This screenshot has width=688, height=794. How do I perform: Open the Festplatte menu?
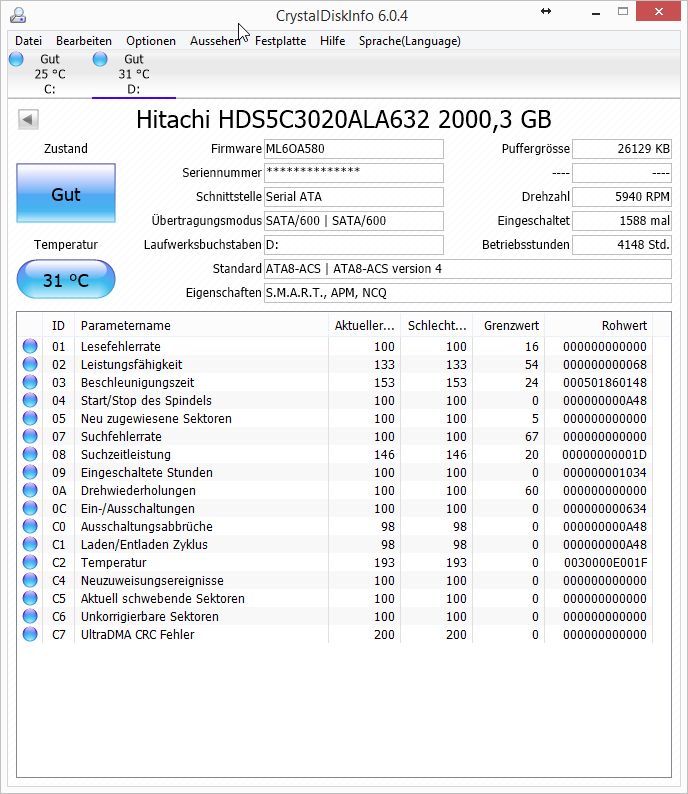click(280, 41)
